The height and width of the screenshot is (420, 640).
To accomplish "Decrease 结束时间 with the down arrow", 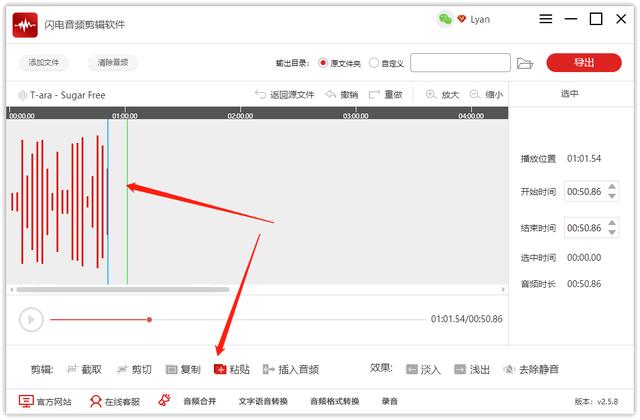I will [611, 233].
